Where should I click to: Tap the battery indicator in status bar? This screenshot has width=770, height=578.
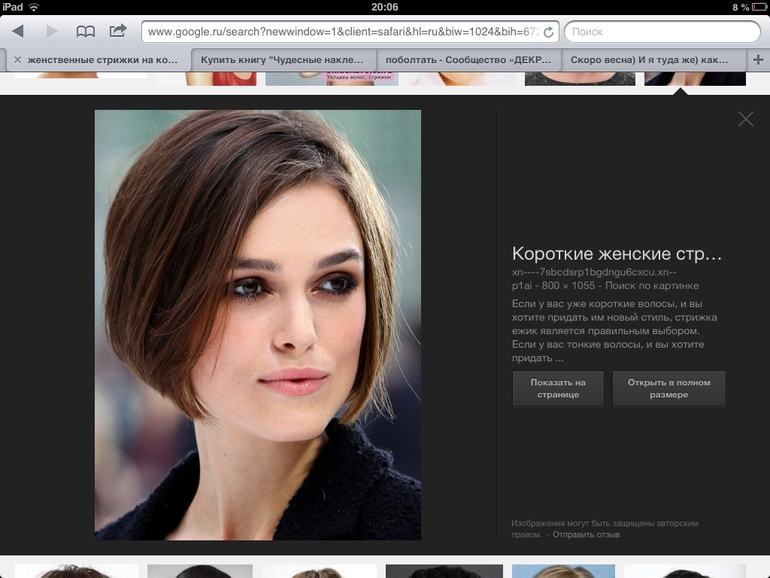(753, 7)
